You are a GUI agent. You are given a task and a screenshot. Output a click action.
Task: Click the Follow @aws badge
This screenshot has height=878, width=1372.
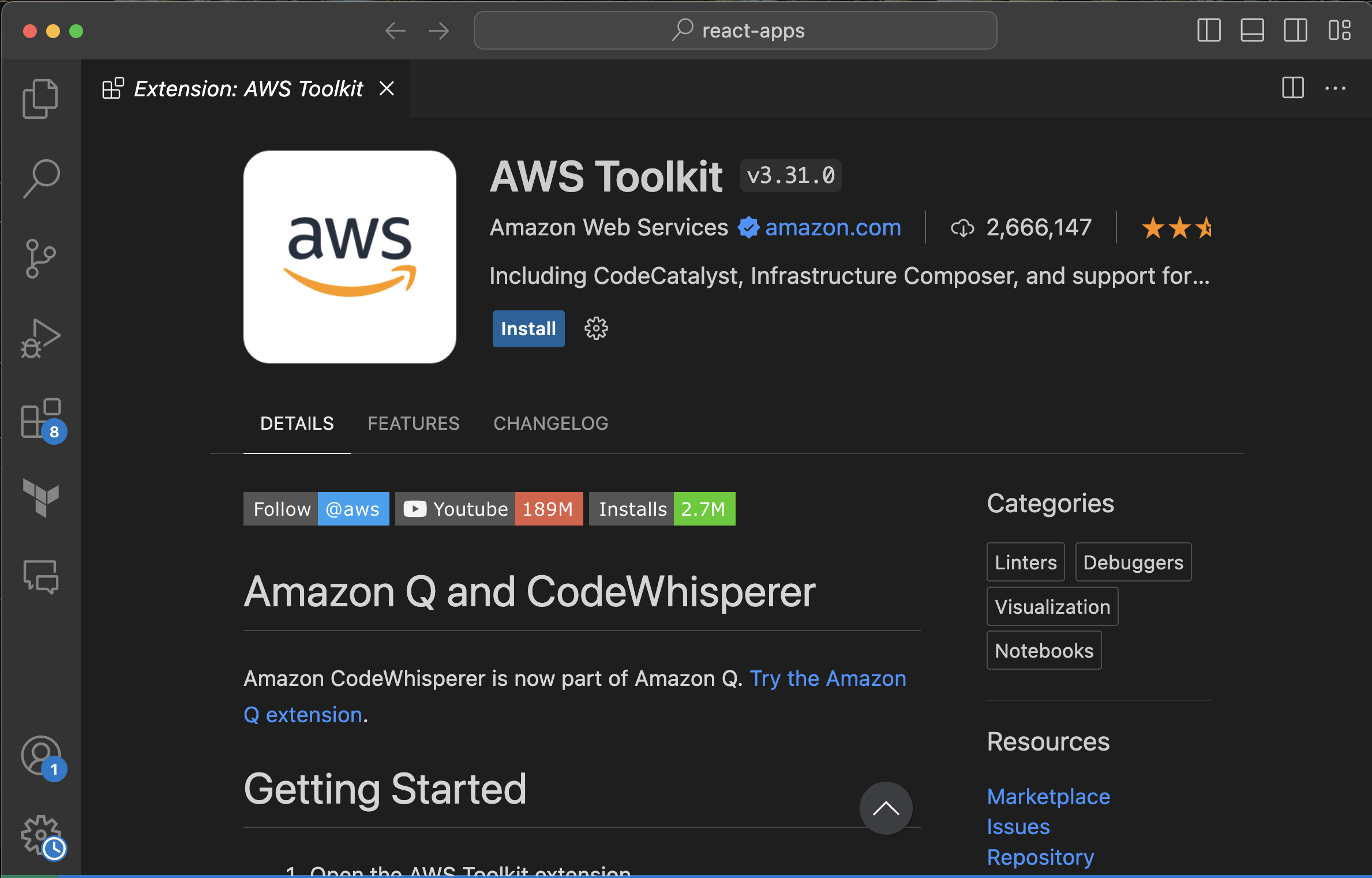coord(316,509)
